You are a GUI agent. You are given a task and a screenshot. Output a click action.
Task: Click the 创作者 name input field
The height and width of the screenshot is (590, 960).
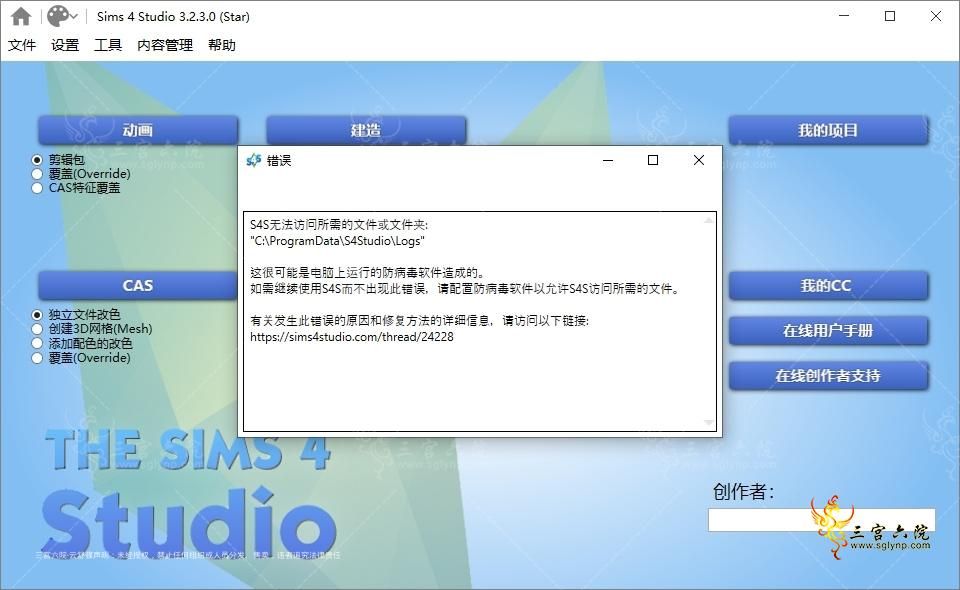tap(821, 520)
